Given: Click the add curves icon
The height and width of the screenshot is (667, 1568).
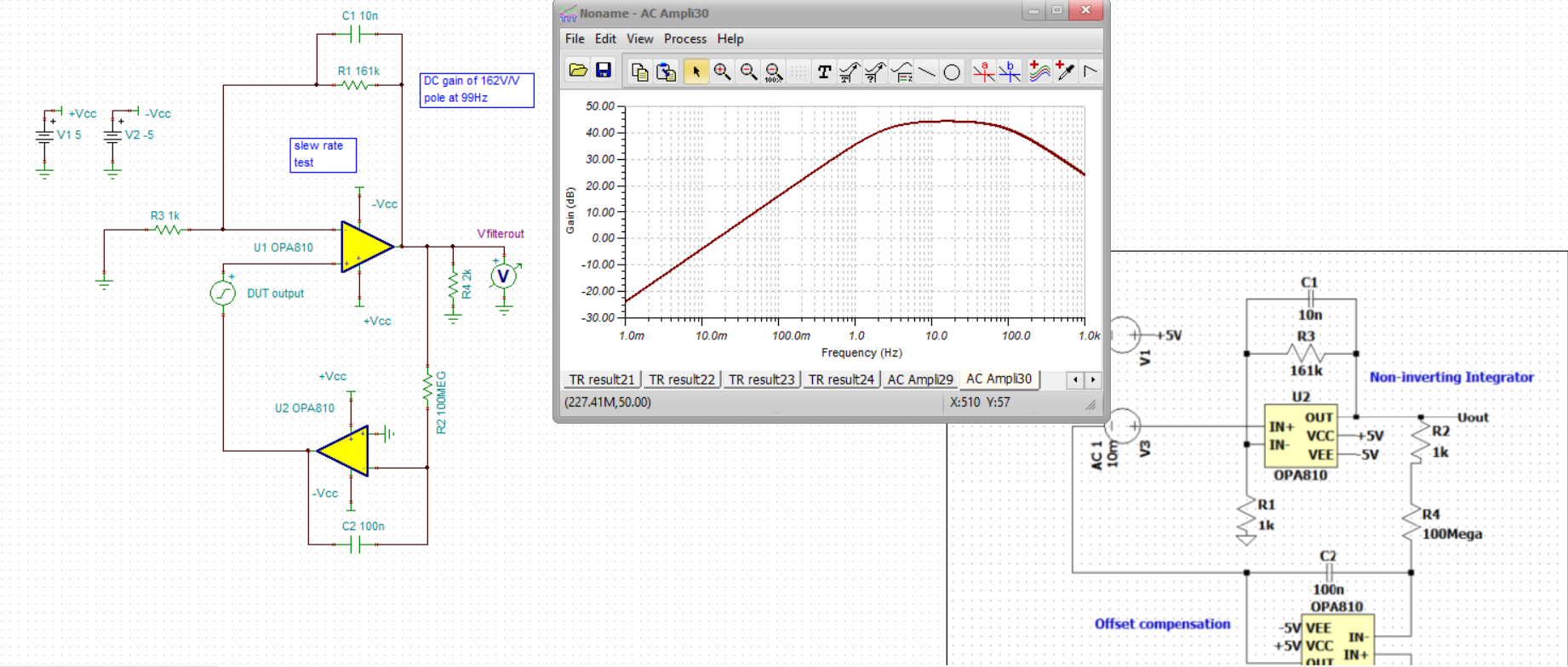Looking at the screenshot, I should coord(1039,71).
